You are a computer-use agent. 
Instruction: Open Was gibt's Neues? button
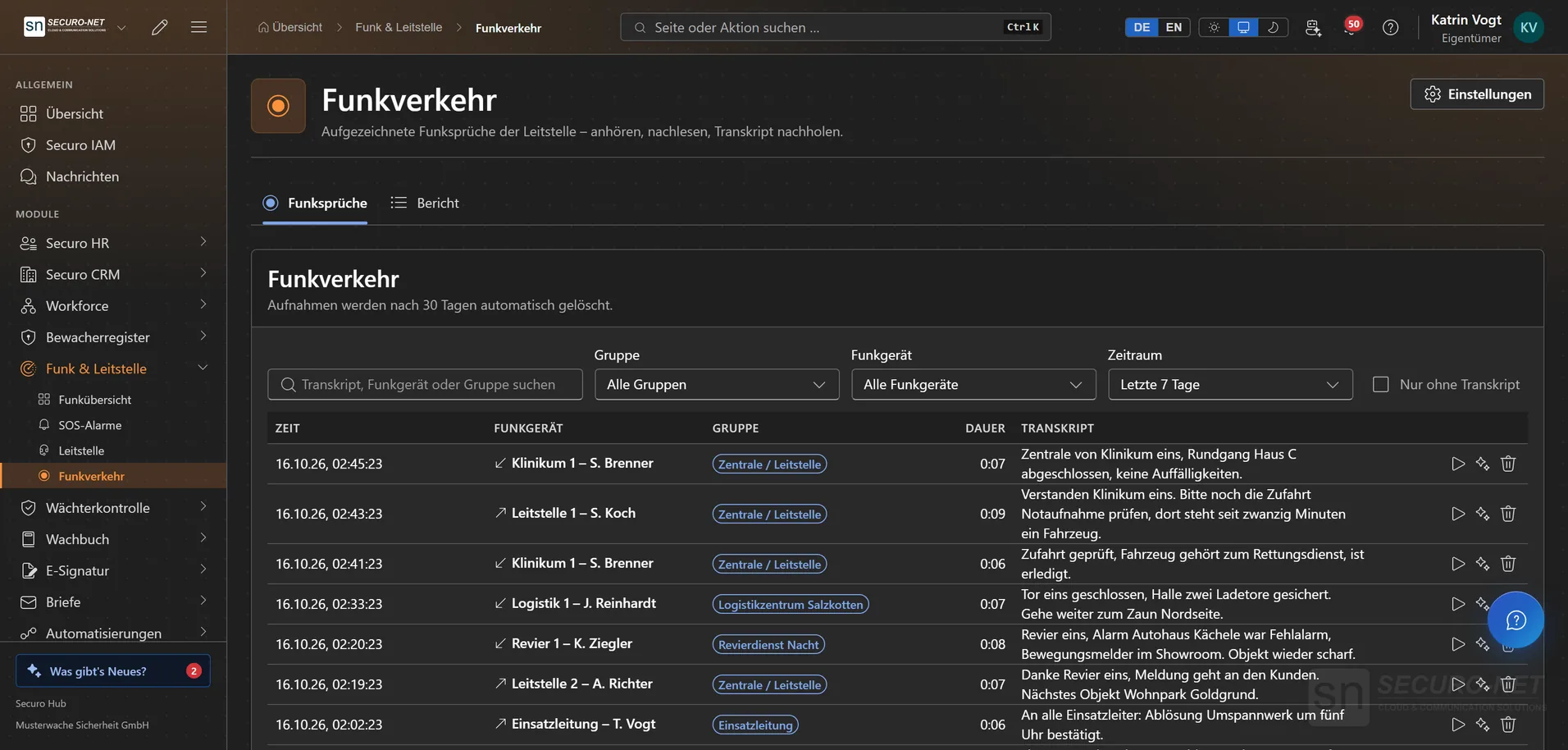pyautogui.click(x=113, y=670)
